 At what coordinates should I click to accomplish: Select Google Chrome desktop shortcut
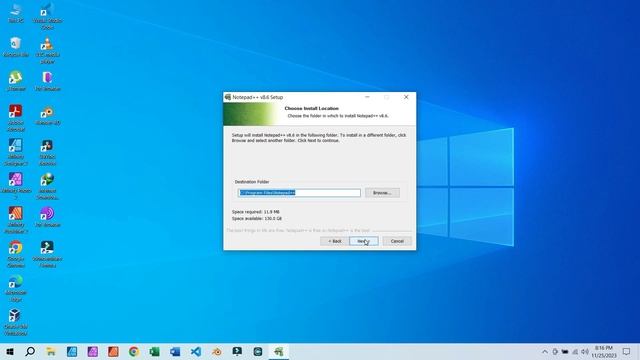[16, 254]
